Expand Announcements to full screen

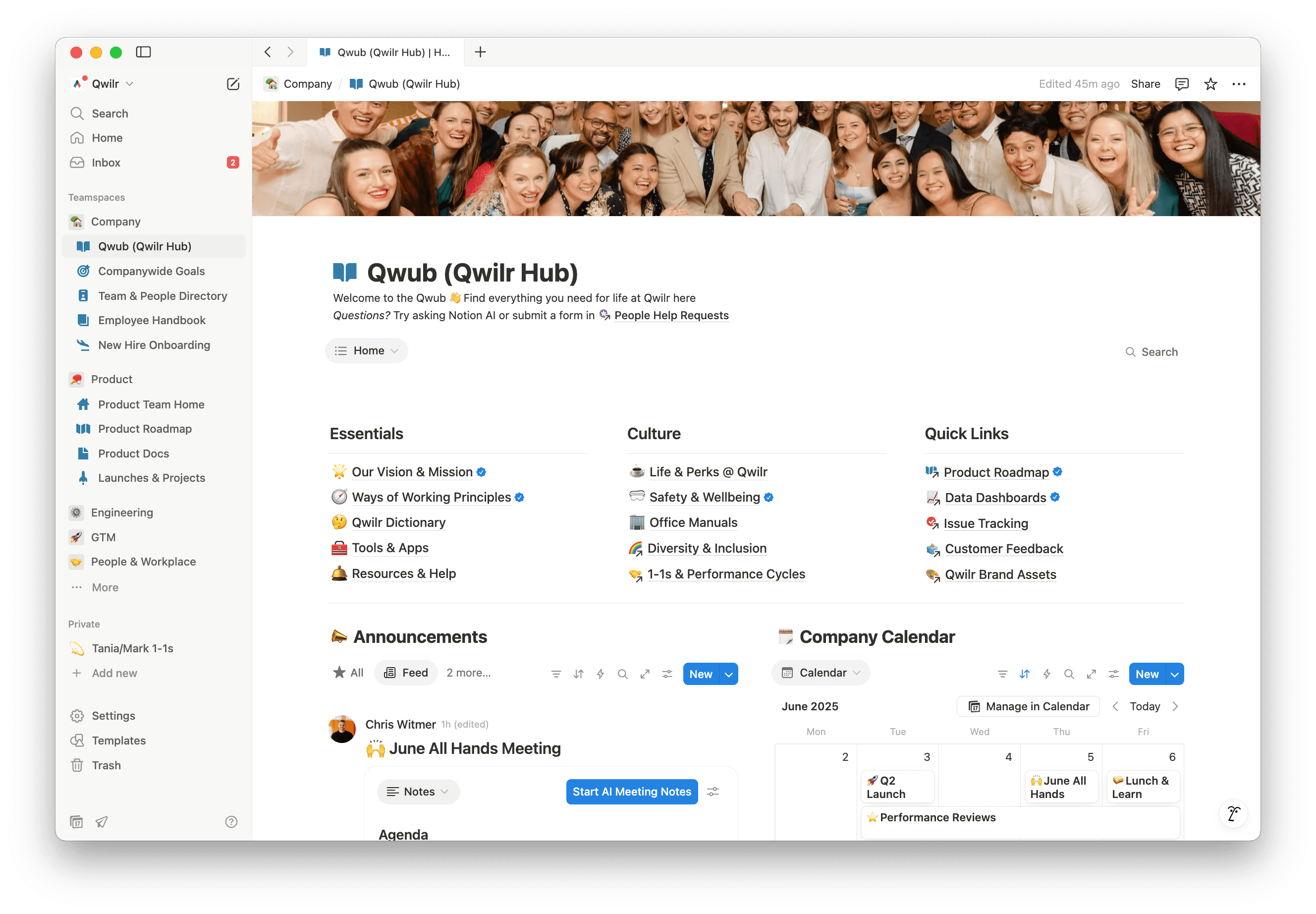click(x=645, y=674)
